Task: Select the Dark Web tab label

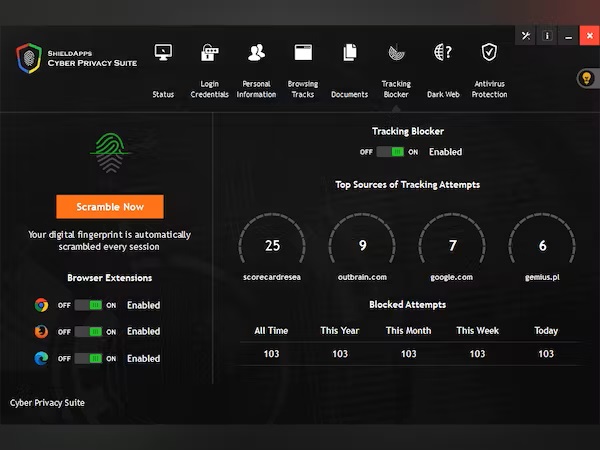Action: coord(443,95)
